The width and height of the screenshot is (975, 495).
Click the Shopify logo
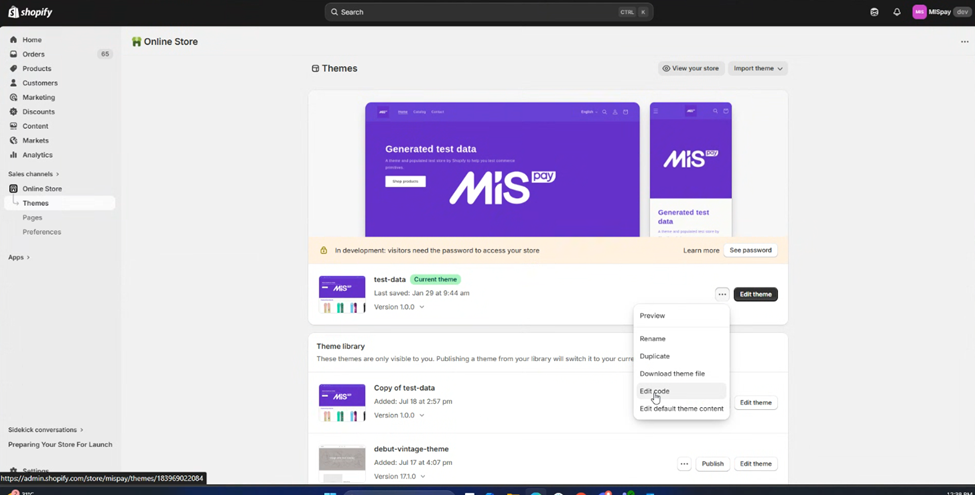pyautogui.click(x=30, y=12)
